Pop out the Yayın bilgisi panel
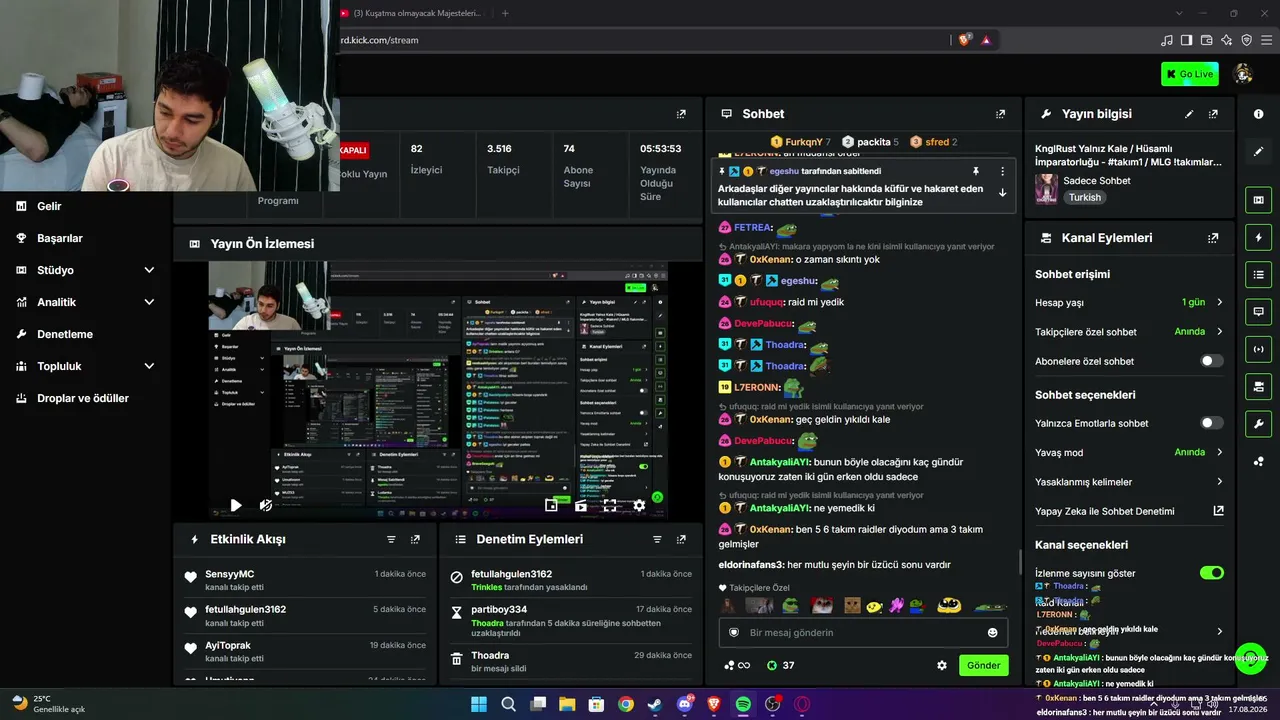The image size is (1280, 720). tap(1213, 114)
